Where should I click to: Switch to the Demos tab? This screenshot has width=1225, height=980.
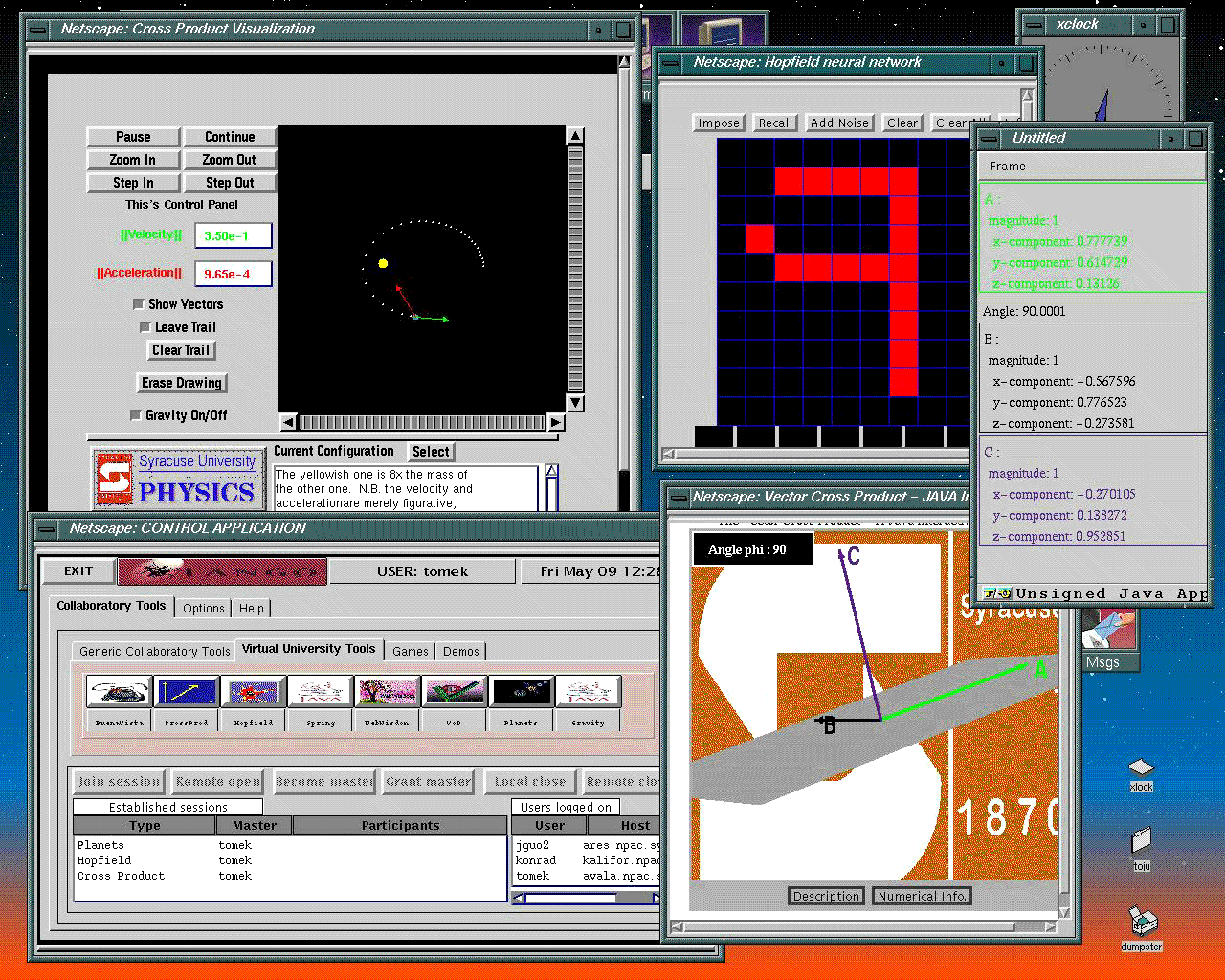tap(461, 651)
